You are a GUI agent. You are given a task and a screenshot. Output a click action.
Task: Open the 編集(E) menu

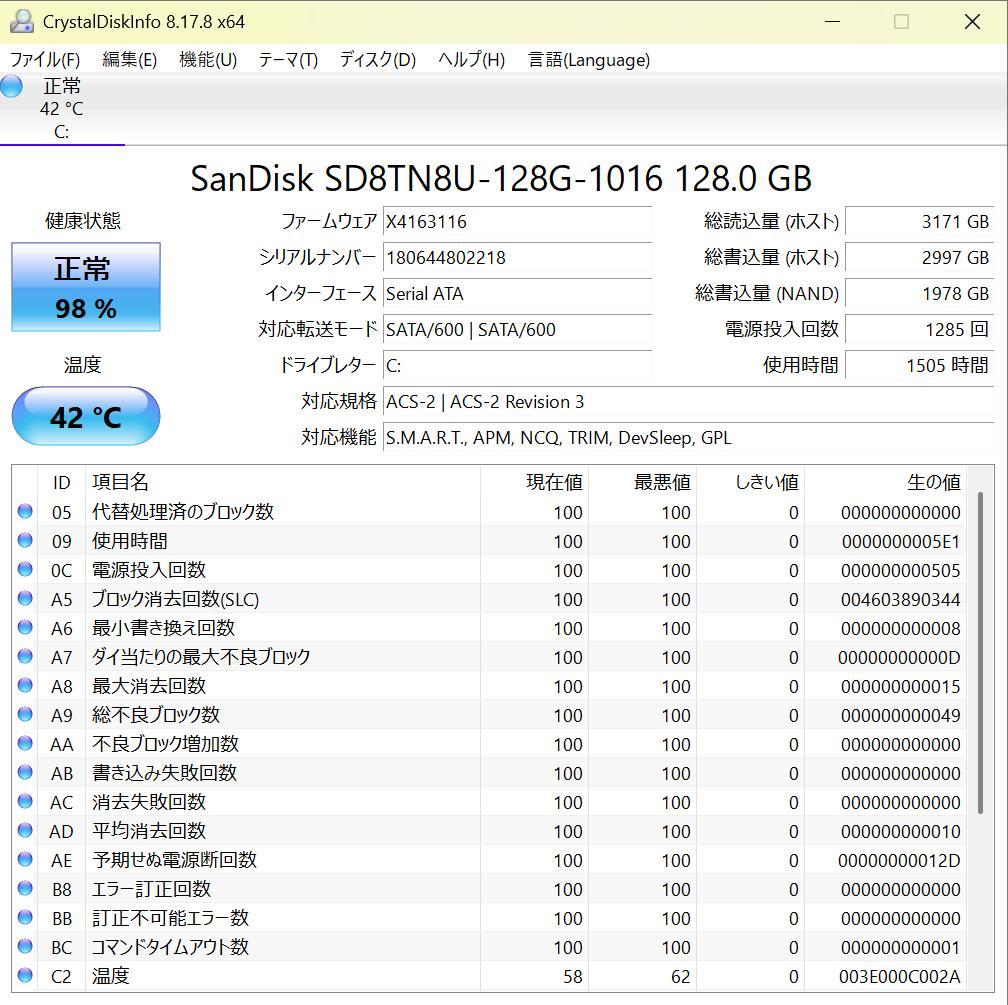click(129, 60)
